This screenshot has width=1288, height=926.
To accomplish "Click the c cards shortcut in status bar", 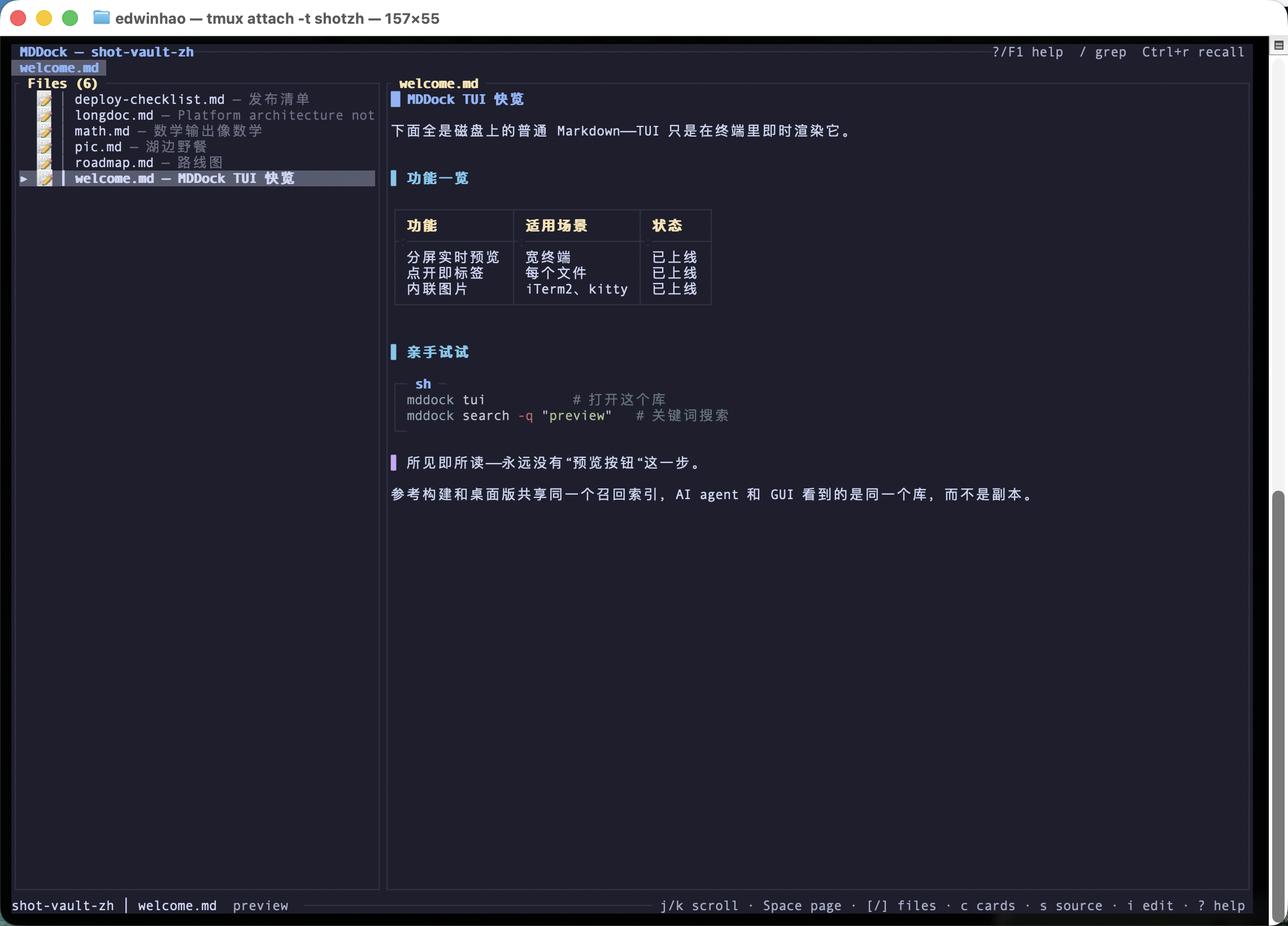I will [x=987, y=906].
